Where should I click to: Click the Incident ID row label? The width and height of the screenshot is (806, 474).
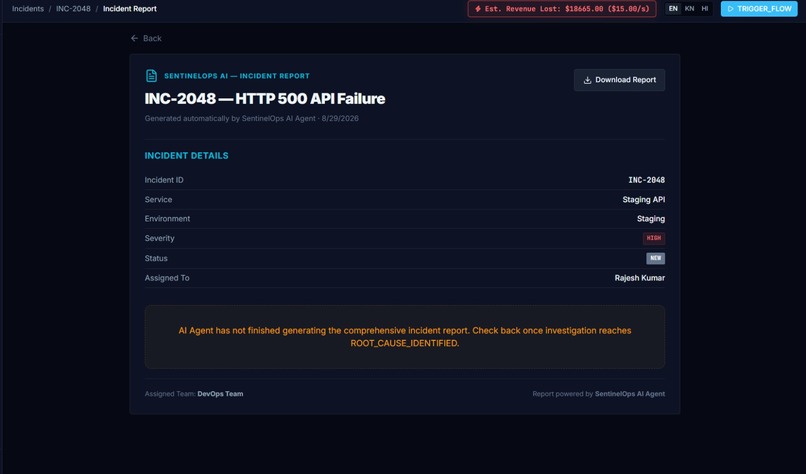[x=164, y=180]
